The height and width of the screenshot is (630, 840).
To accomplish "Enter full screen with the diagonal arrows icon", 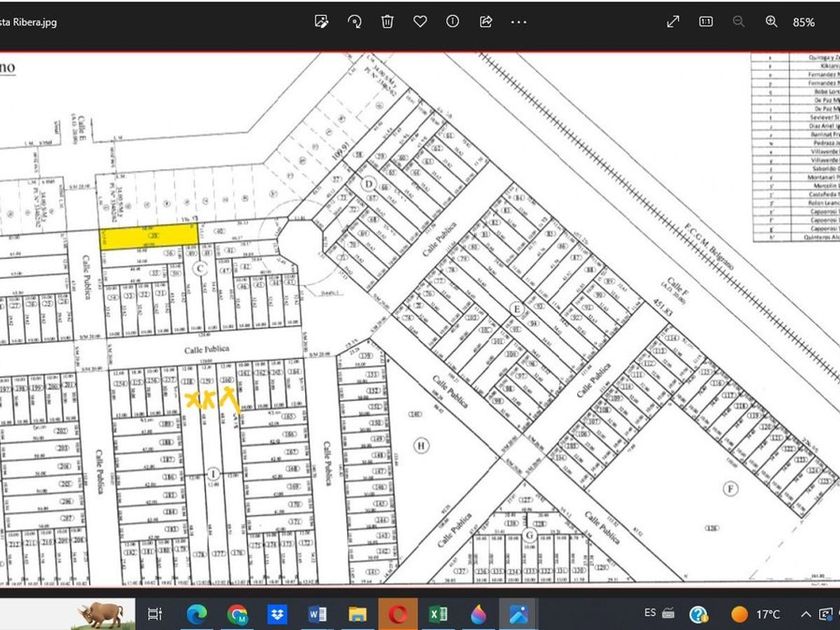I will click(673, 21).
